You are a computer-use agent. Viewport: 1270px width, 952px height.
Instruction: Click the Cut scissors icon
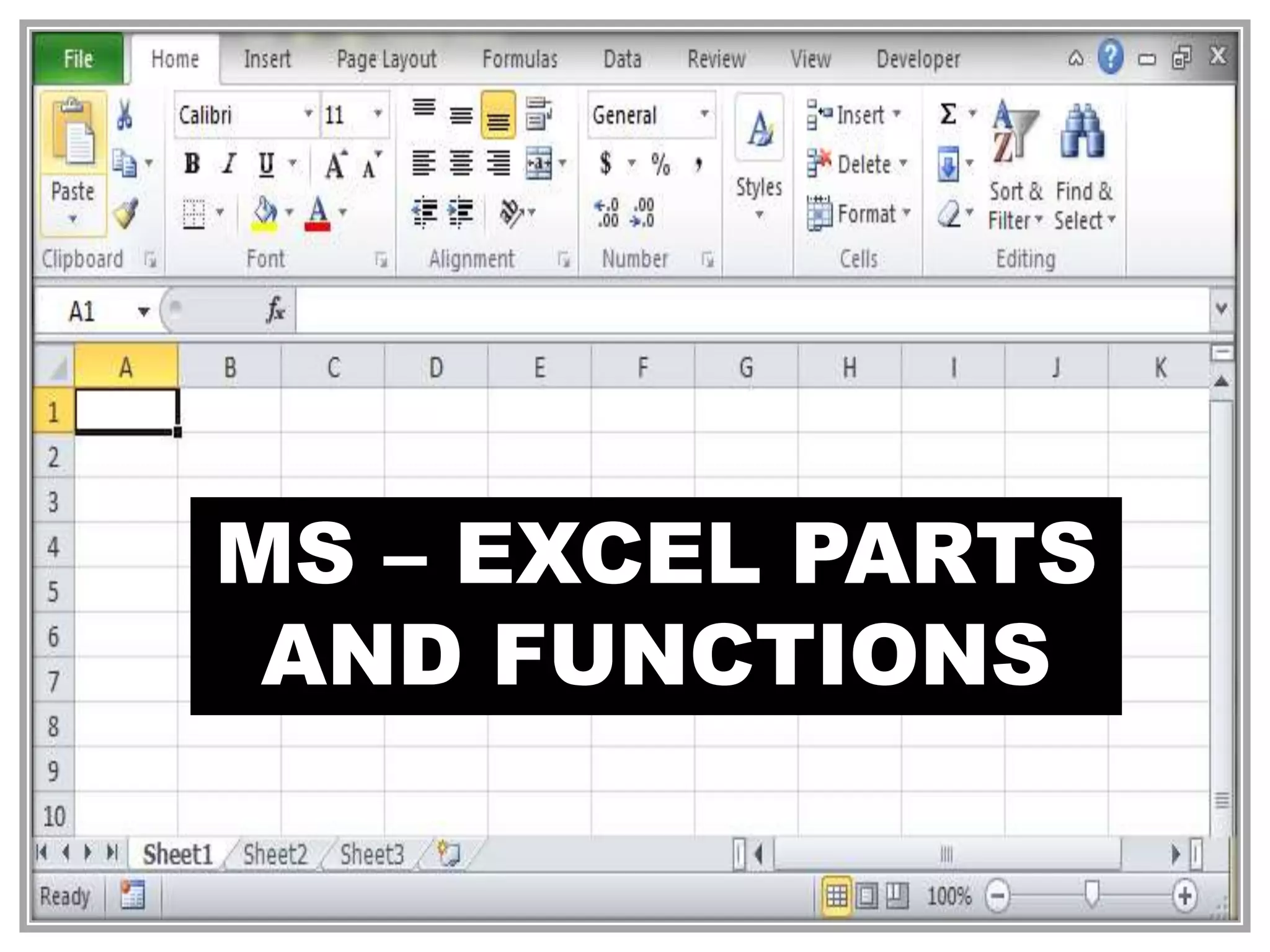click(x=124, y=115)
